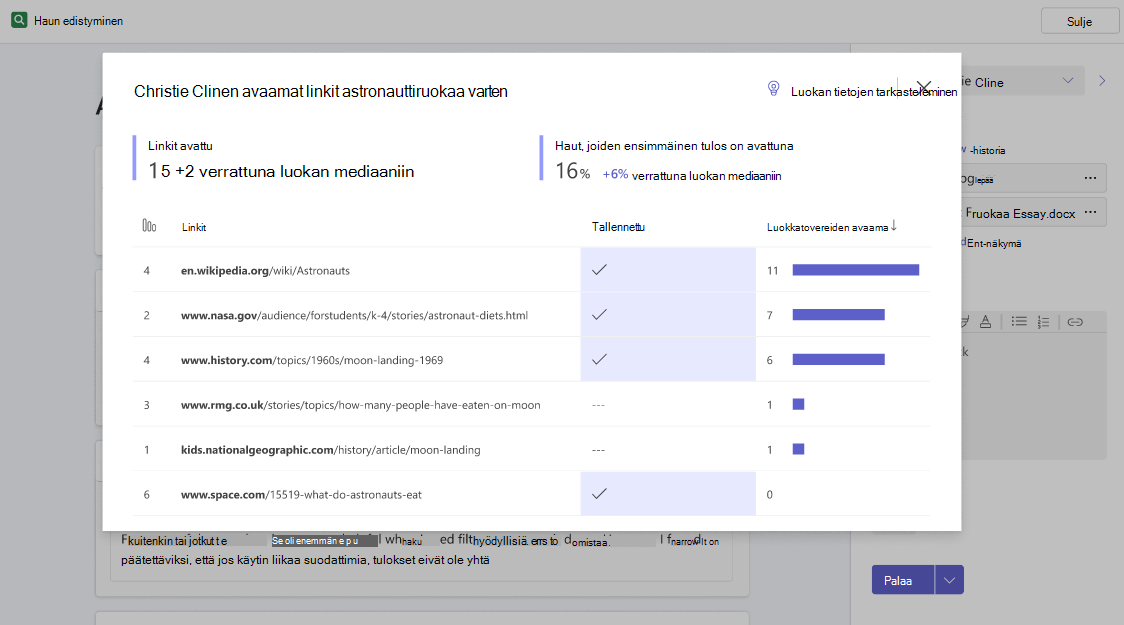Click the Linkit avattu statistic
The height and width of the screenshot is (625, 1124).
tap(281, 159)
